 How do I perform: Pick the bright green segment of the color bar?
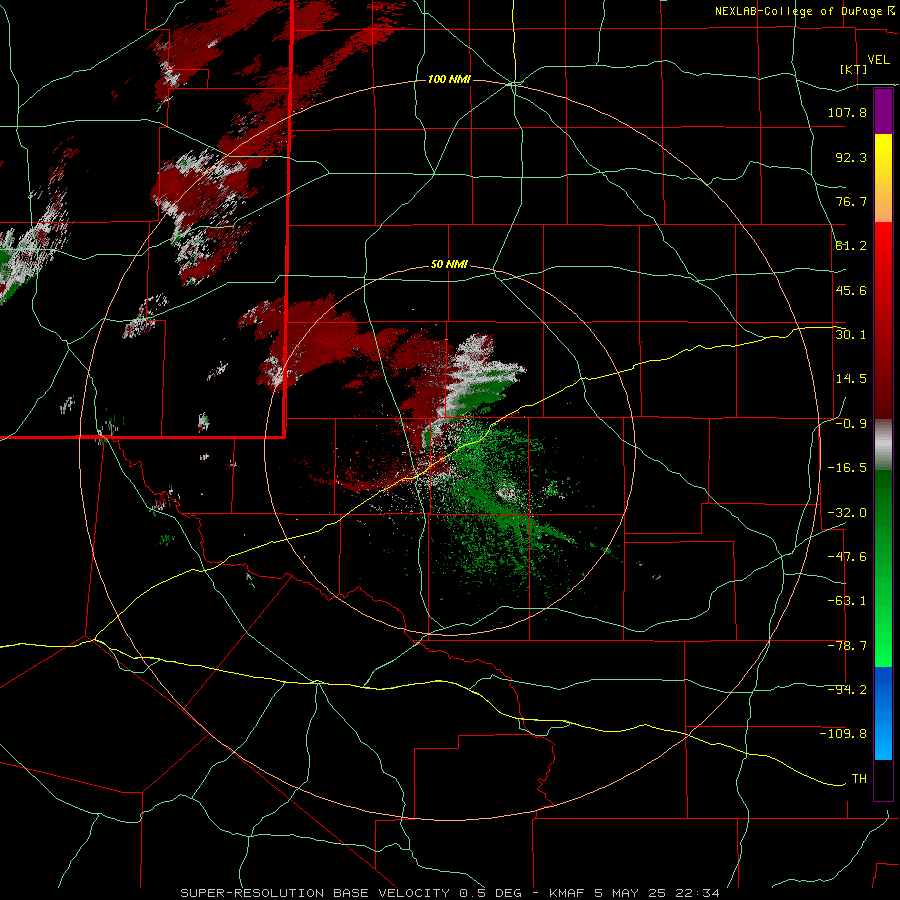point(883,568)
